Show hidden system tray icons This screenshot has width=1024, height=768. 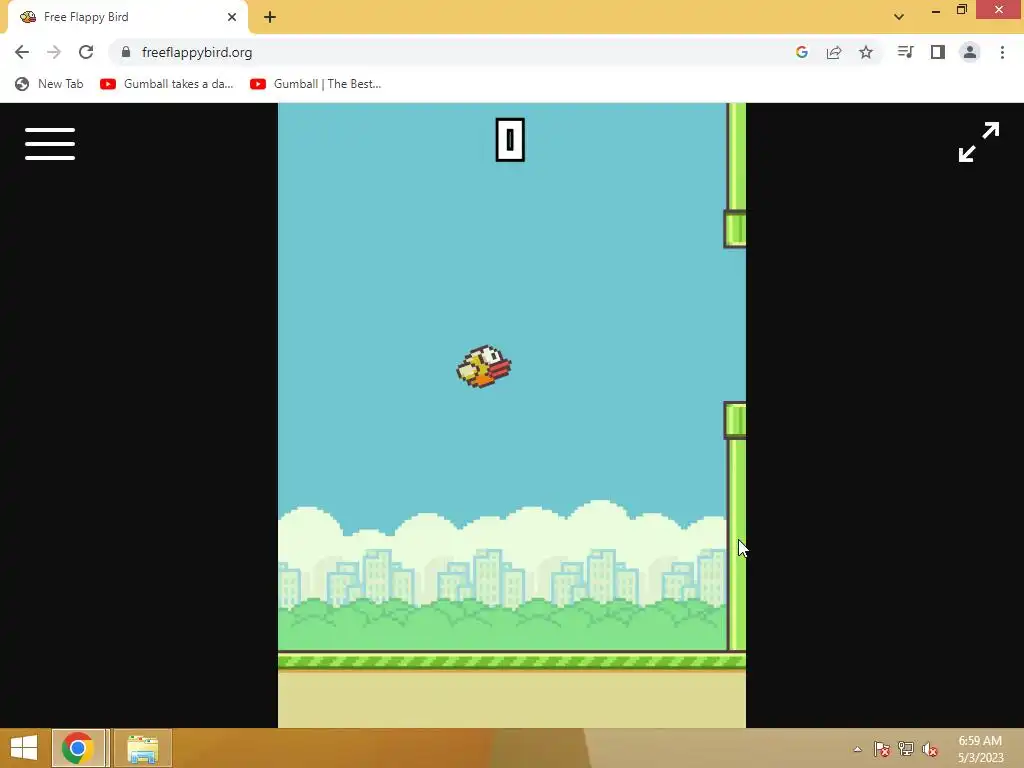(857, 749)
